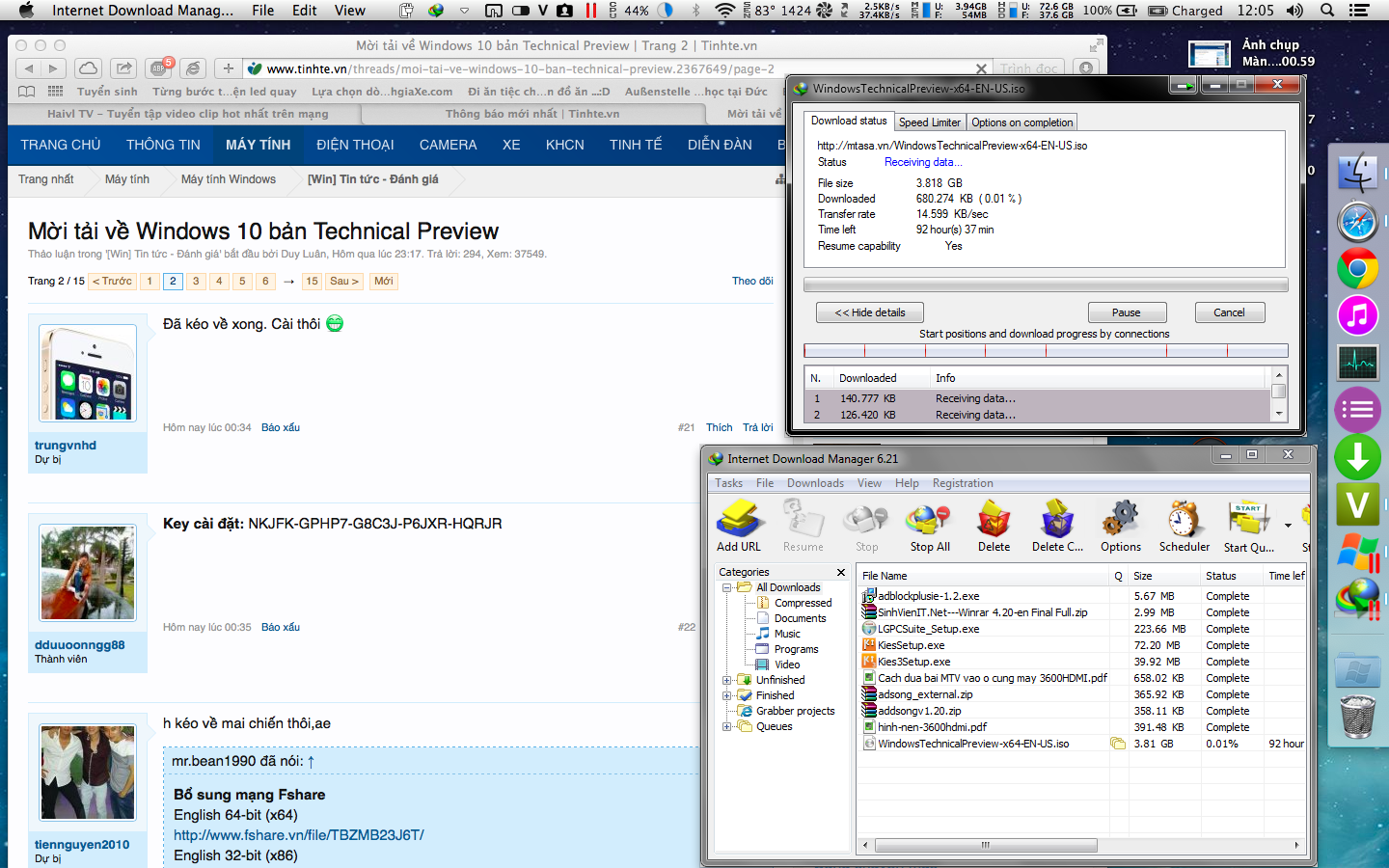
Task: Expand the Unfinished category
Action: click(726, 680)
